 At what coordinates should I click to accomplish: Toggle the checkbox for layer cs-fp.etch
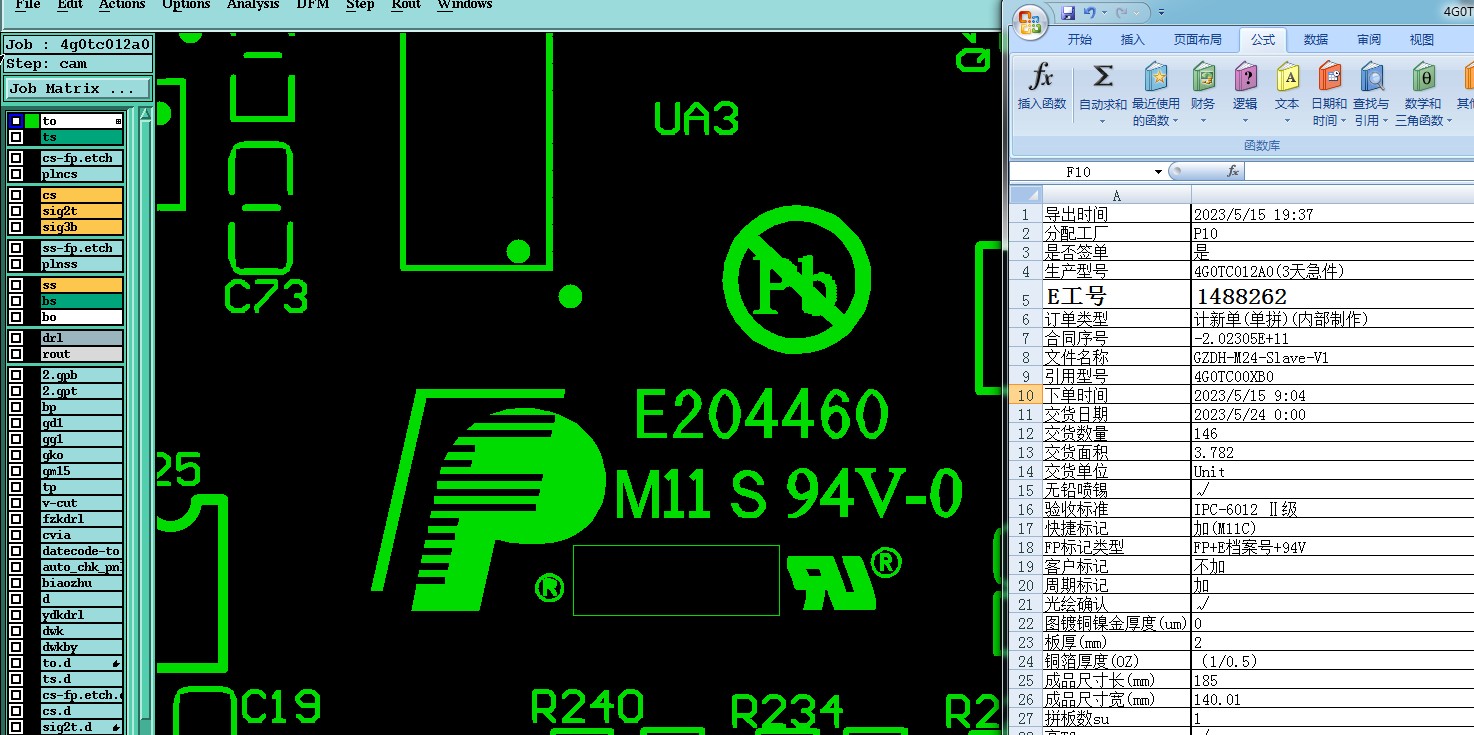point(16,158)
